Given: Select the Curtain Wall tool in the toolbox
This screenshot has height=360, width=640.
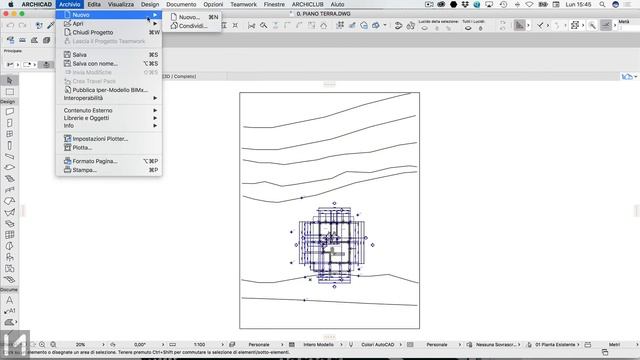Looking at the screenshot, I should coord(10,235).
